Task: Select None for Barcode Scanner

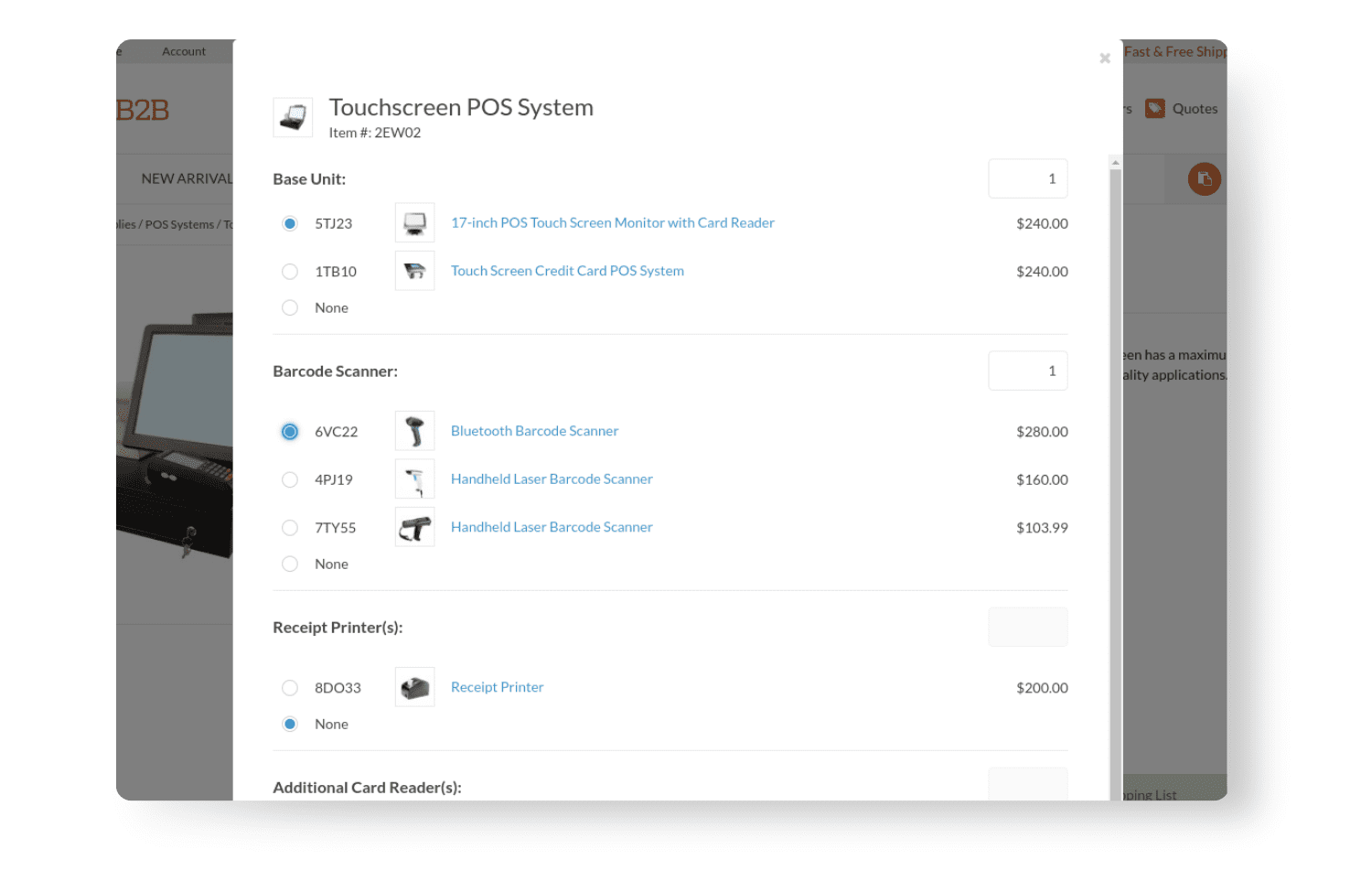Action: click(x=290, y=564)
